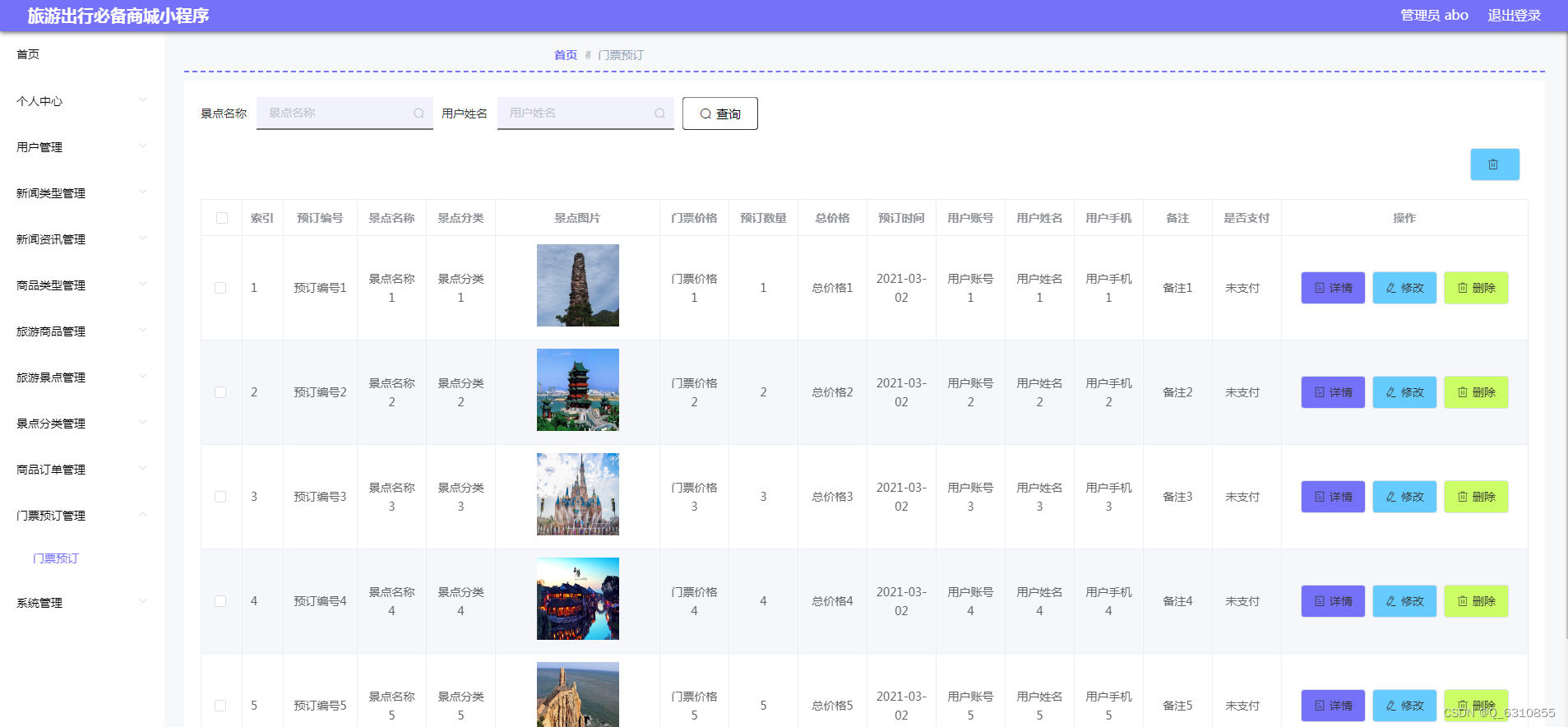Click 修改 for 预订编号1
Viewport: 1568px width, 727px height.
pos(1404,288)
